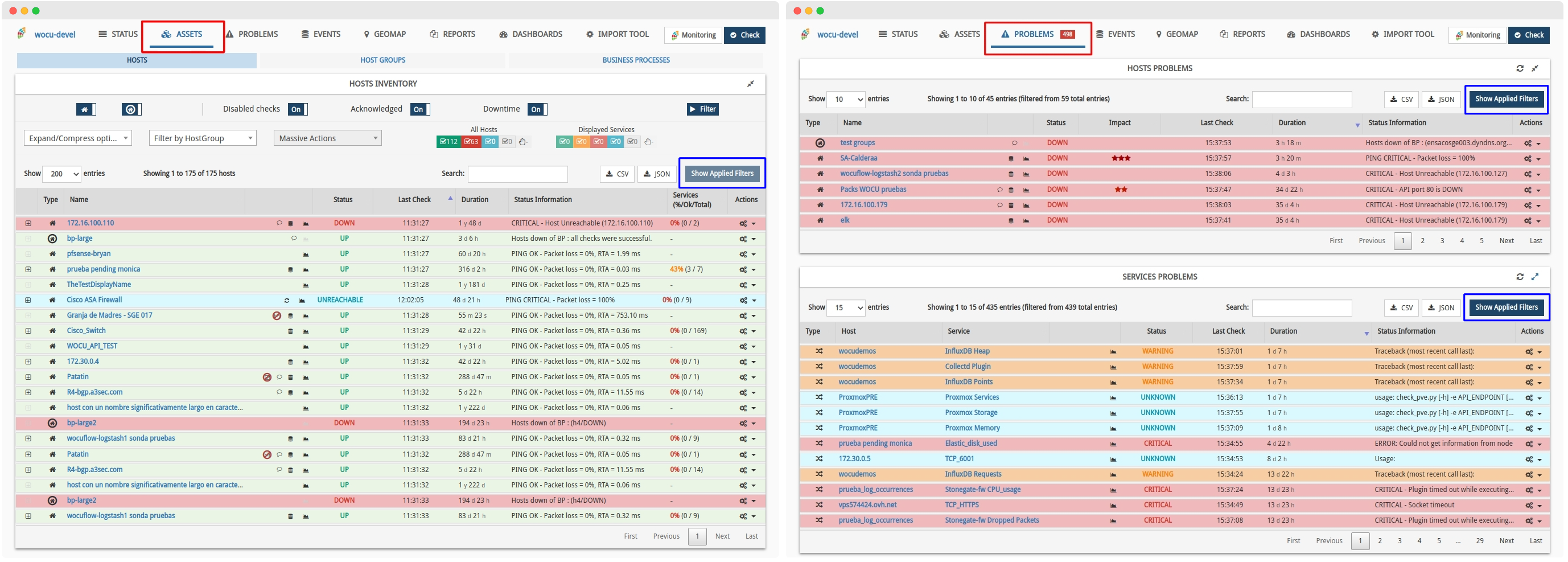This screenshot has height=562, width=1568.
Task: Go to page 29 of Services Problems
Action: (x=1480, y=542)
